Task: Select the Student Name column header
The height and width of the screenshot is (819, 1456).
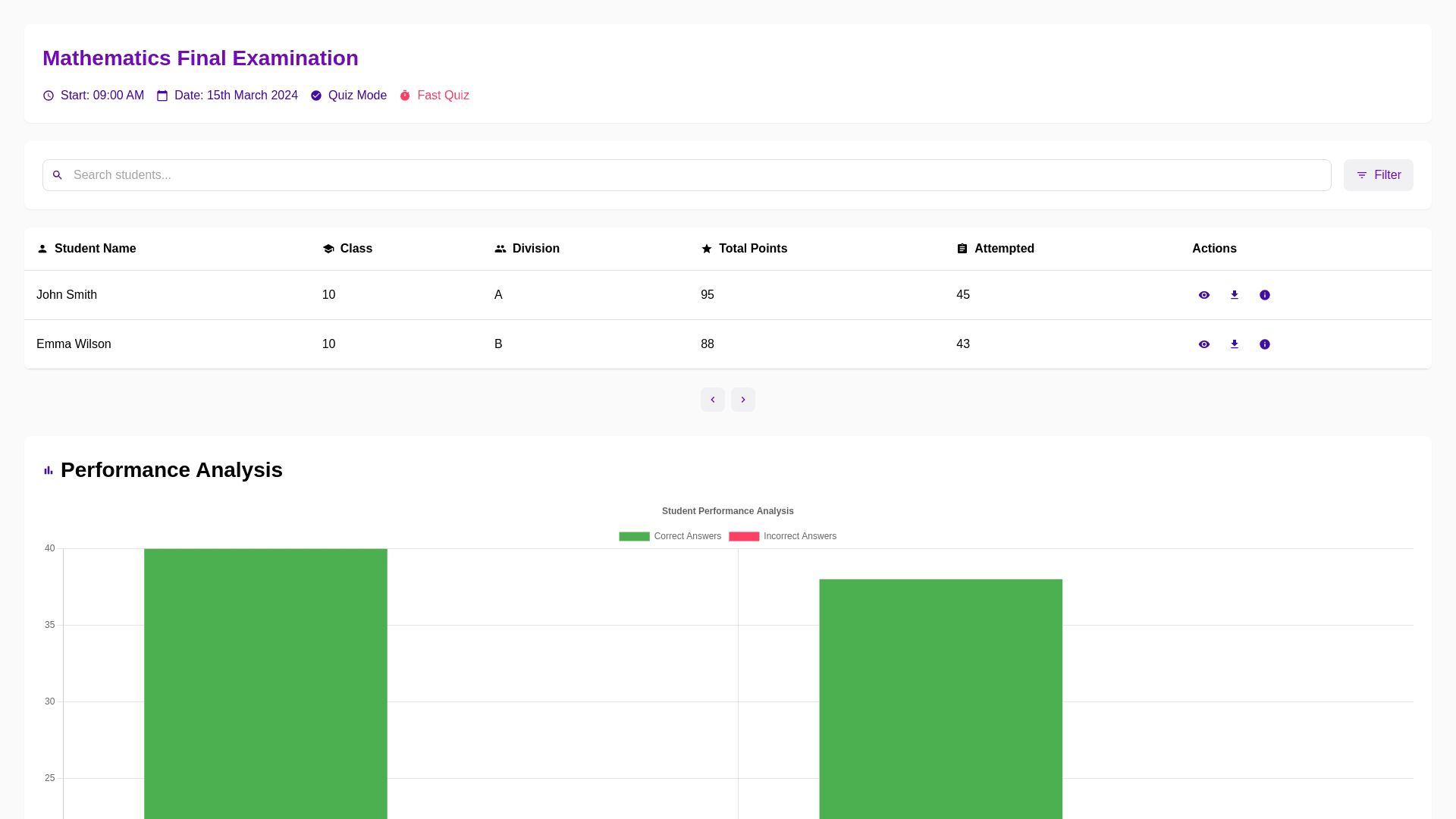Action: pos(95,248)
